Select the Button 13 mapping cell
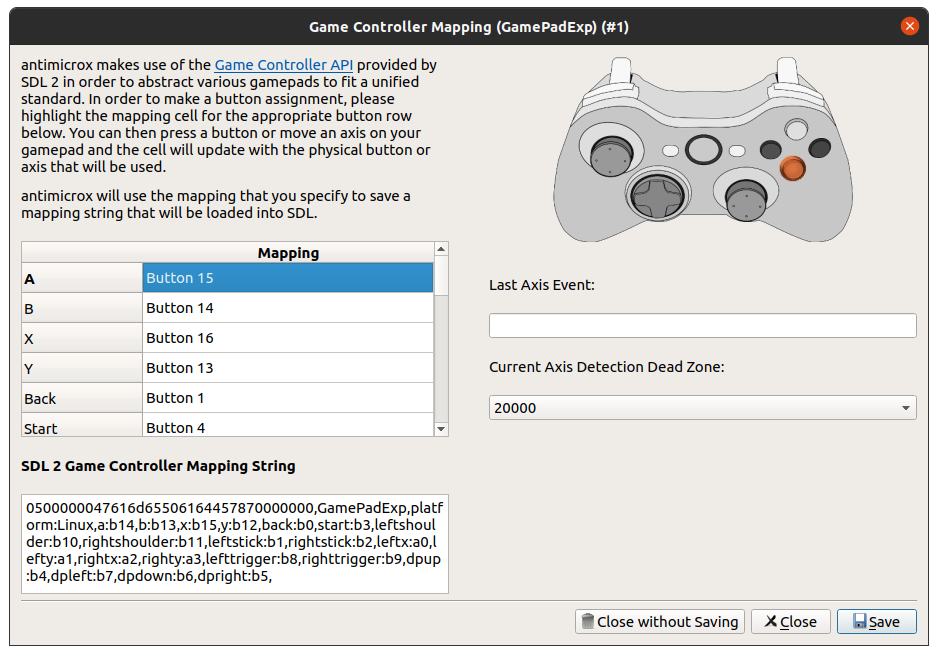Image resolution: width=938 pixels, height=655 pixels. (x=288, y=368)
